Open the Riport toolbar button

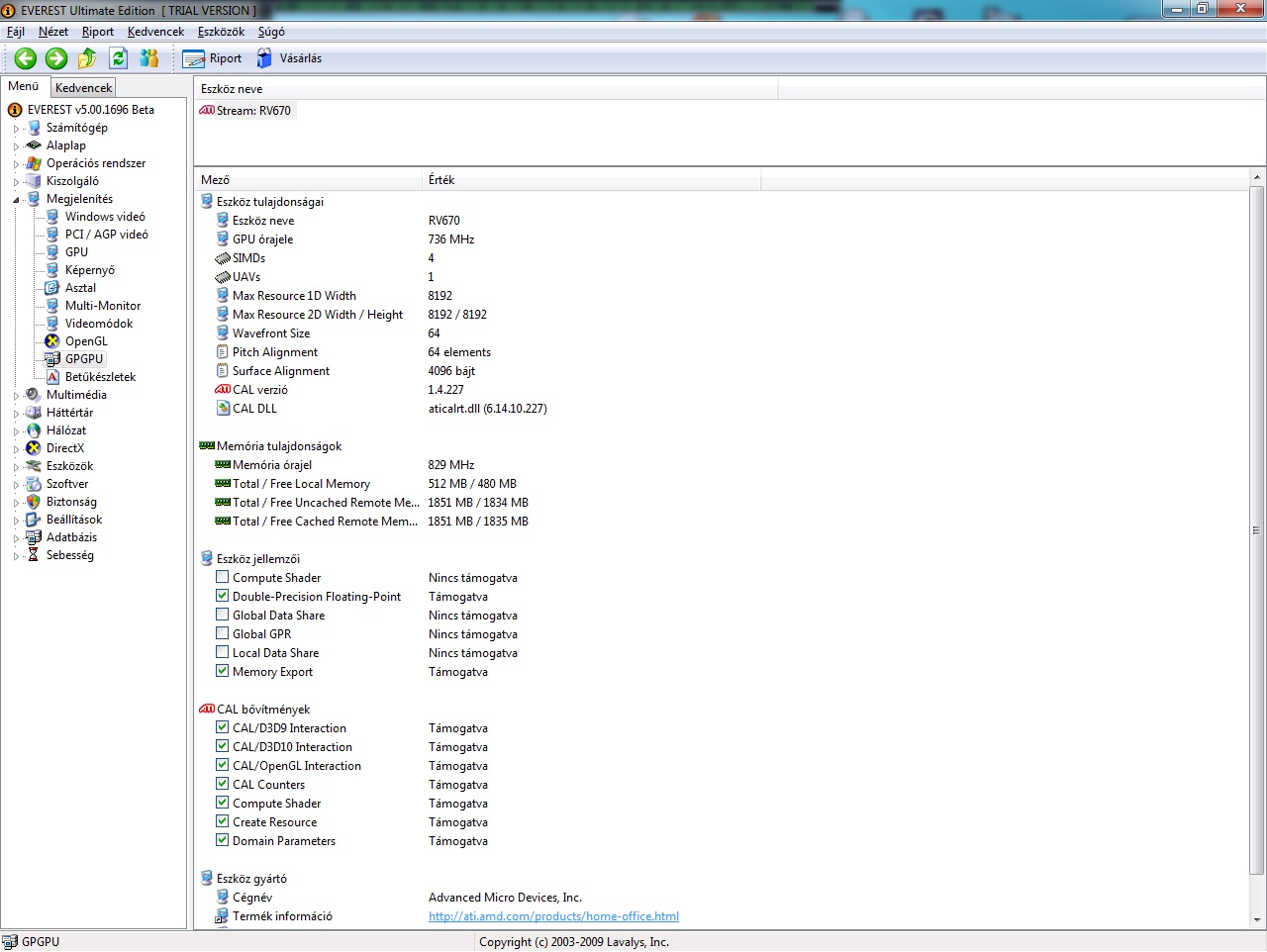[213, 58]
